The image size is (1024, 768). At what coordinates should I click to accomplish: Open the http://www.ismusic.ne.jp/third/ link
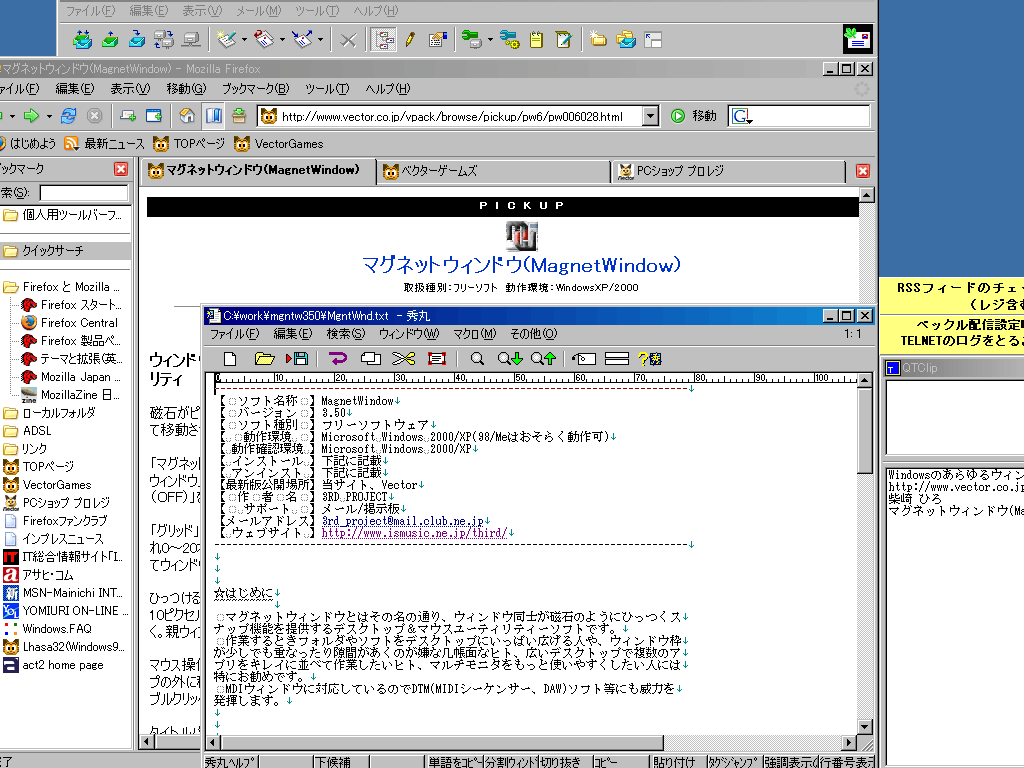(414, 533)
